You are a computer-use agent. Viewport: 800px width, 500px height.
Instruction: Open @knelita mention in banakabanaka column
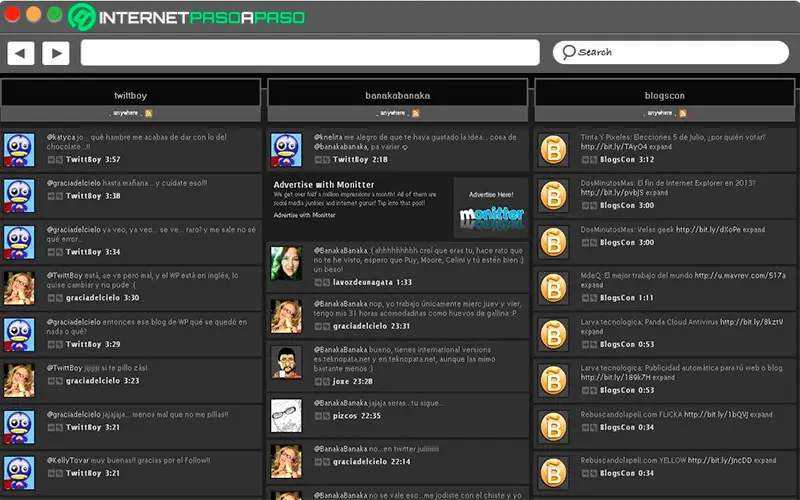tap(329, 137)
